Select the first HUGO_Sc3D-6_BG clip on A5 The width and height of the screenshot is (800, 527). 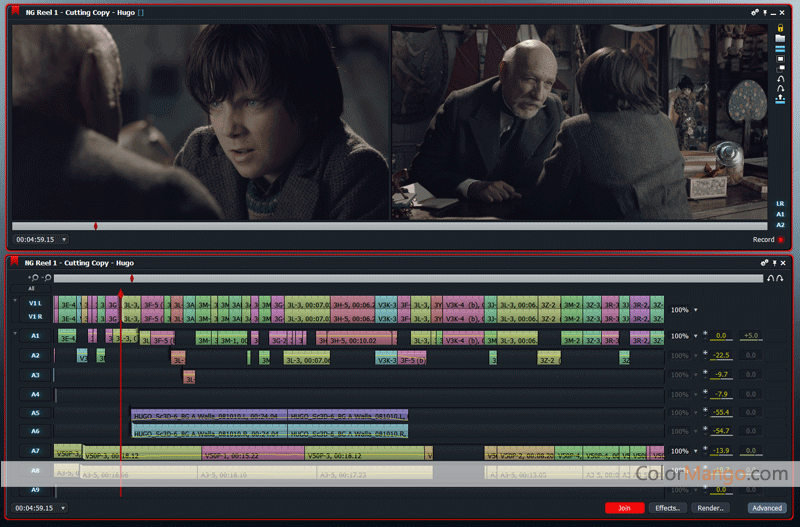click(209, 415)
